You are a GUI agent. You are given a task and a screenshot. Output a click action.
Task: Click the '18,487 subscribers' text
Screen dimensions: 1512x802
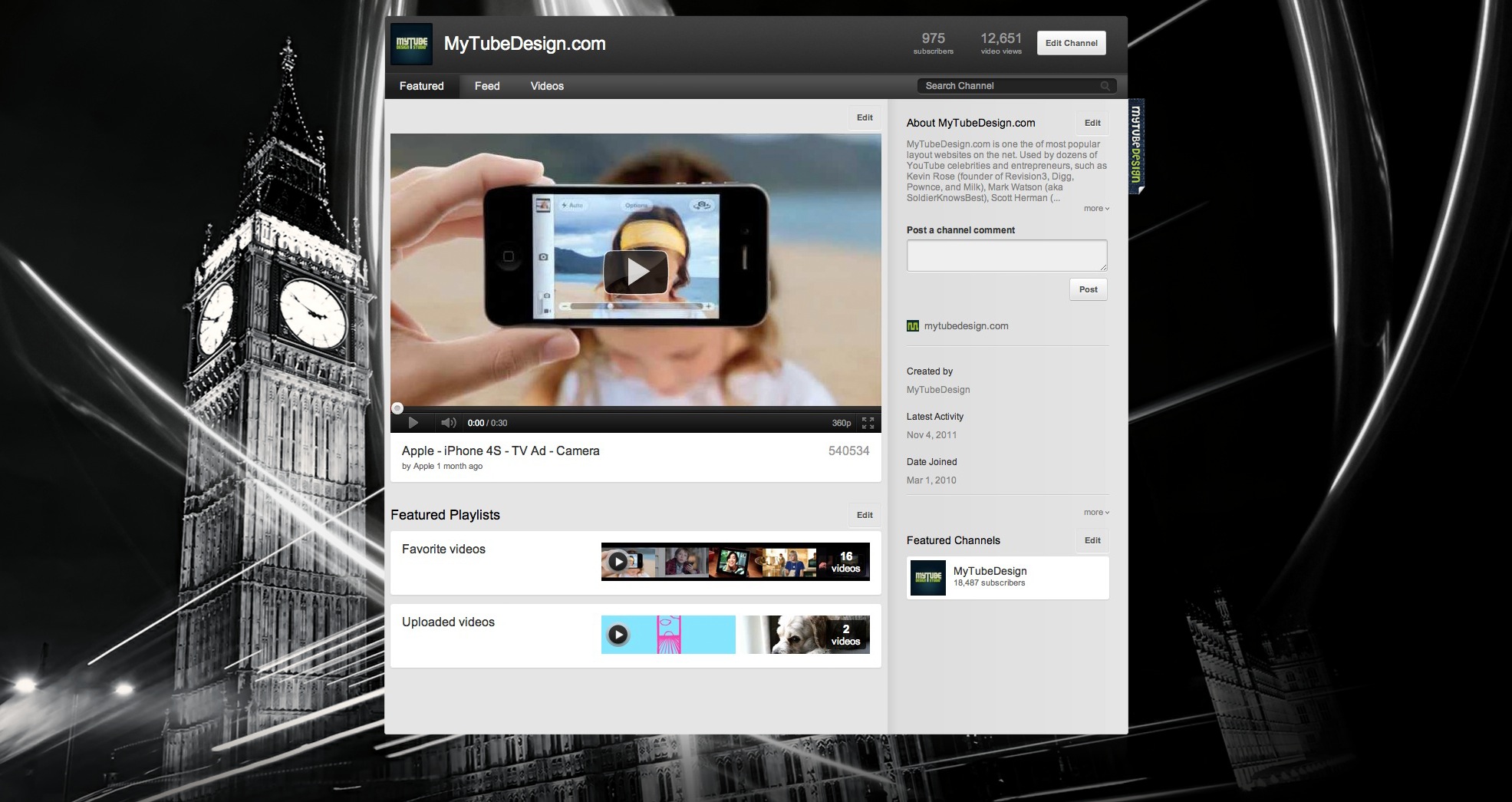point(989,583)
